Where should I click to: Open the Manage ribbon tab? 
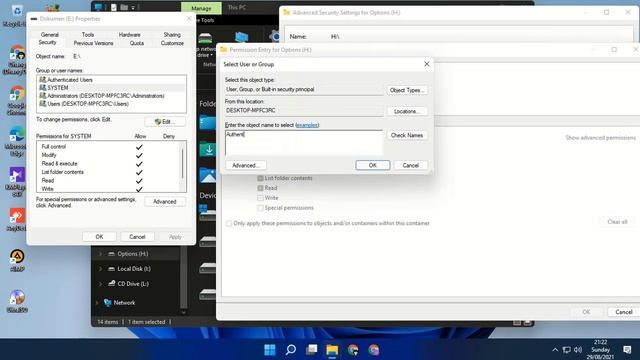point(201,8)
